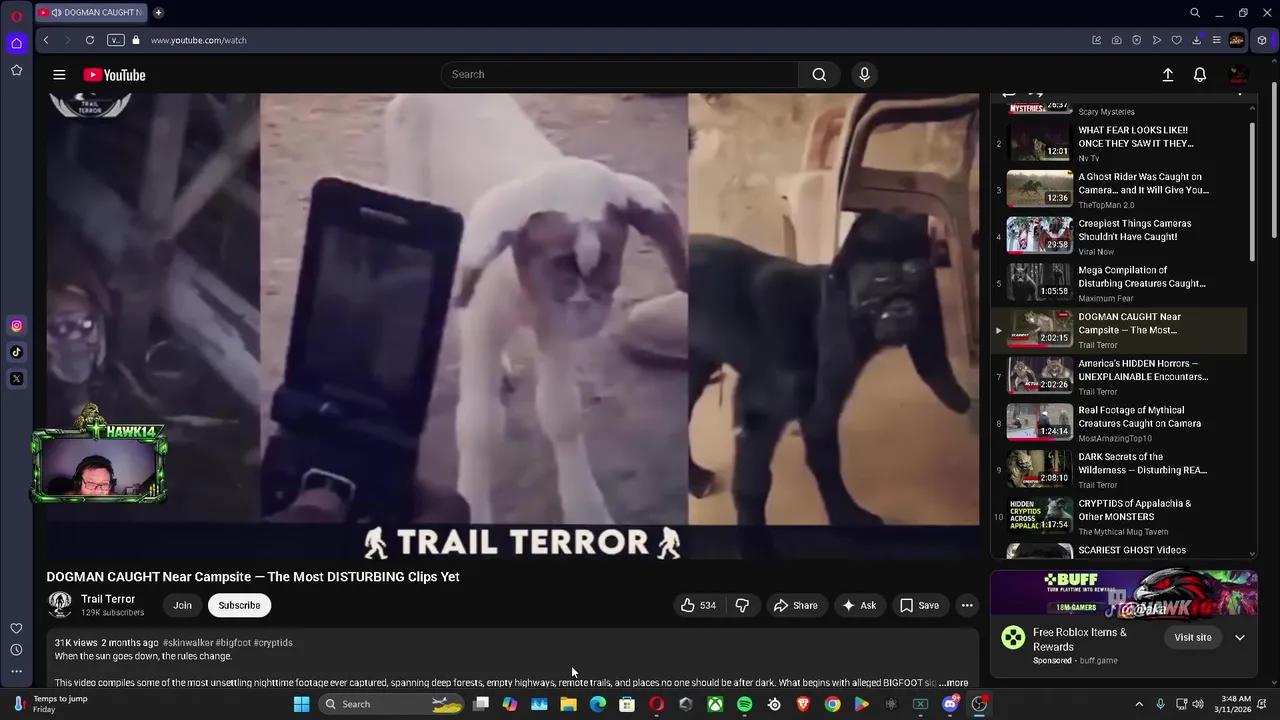Screen dimensions: 1280x720
Task: Click the Opera browser menu logo
Action: coord(16,15)
